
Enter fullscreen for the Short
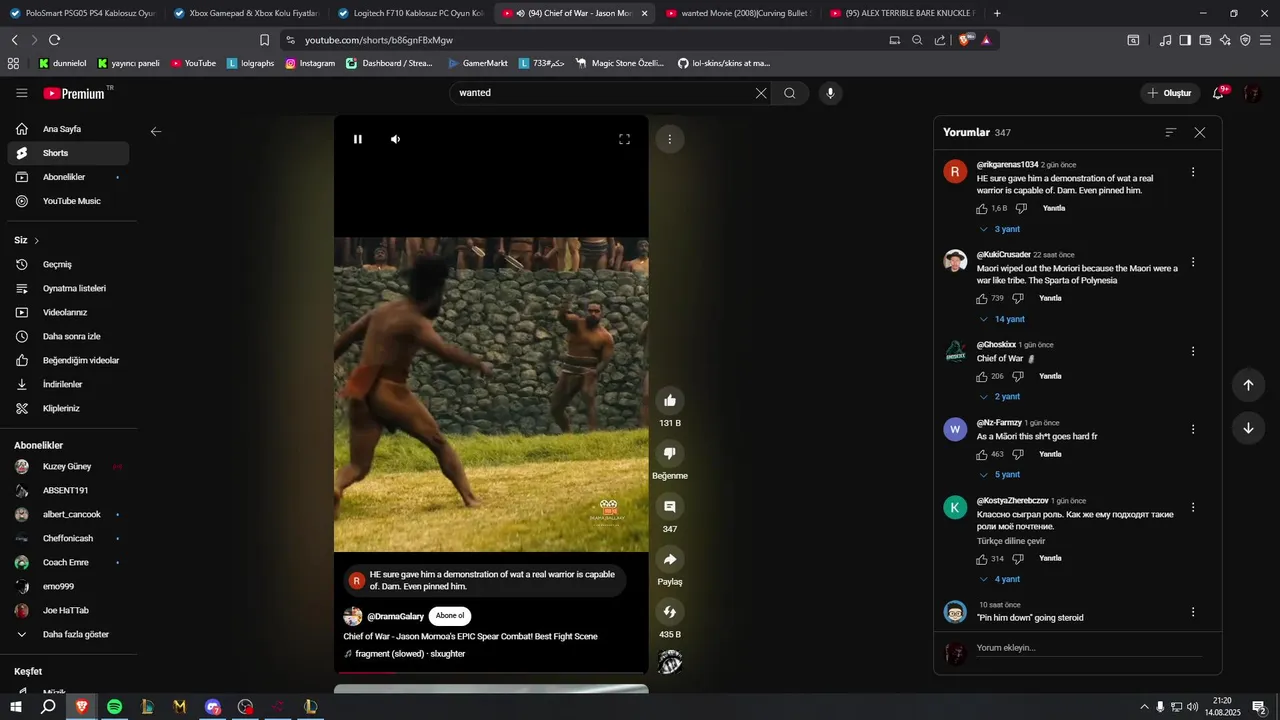[624, 139]
